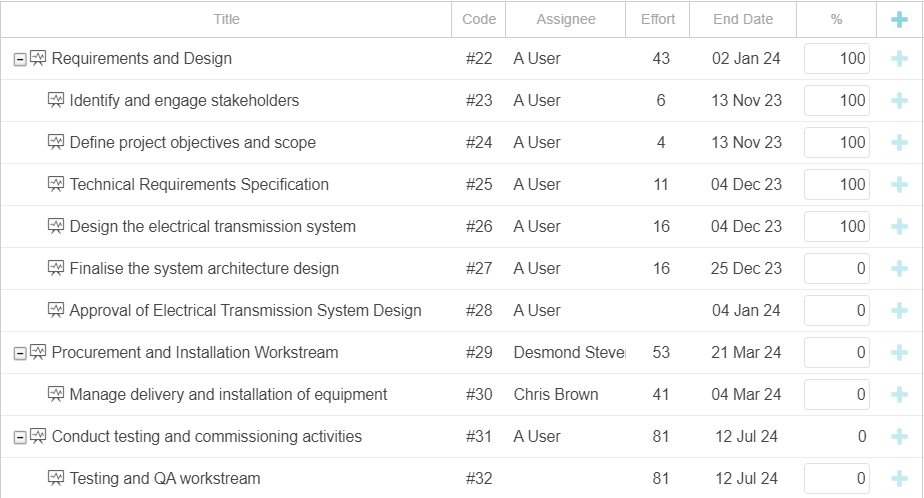
Task: Click the plus icon in the header row
Action: pos(899,19)
